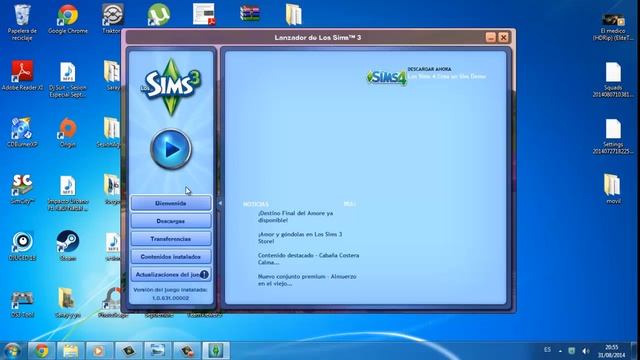
Task: Click the Los Sims 3 logo
Action: [171, 87]
